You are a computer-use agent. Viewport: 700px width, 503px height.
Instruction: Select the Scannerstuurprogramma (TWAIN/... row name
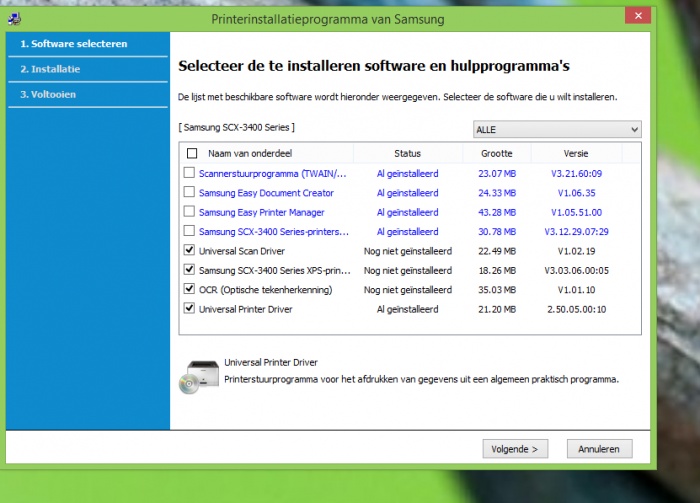coord(272,174)
